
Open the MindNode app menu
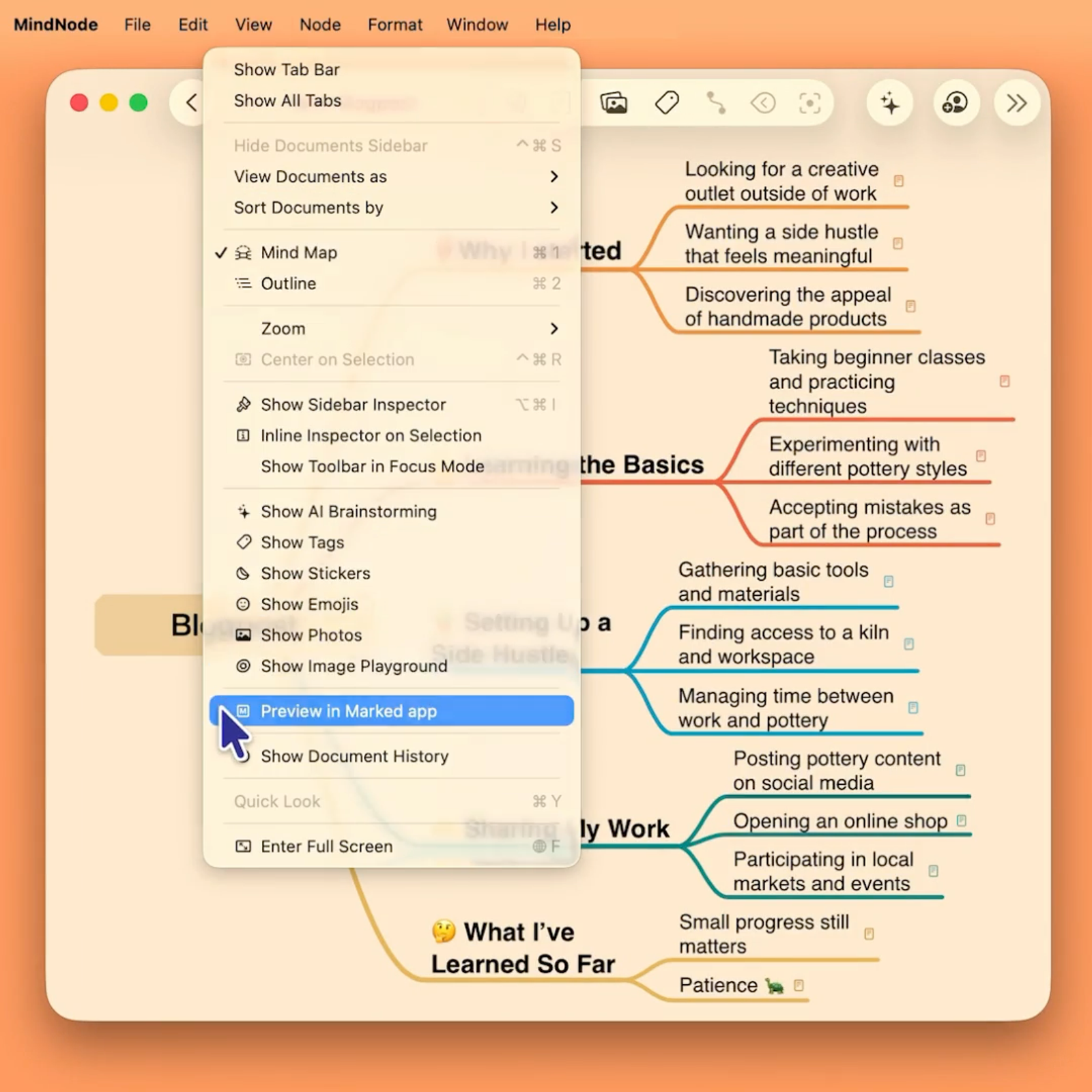(x=56, y=25)
